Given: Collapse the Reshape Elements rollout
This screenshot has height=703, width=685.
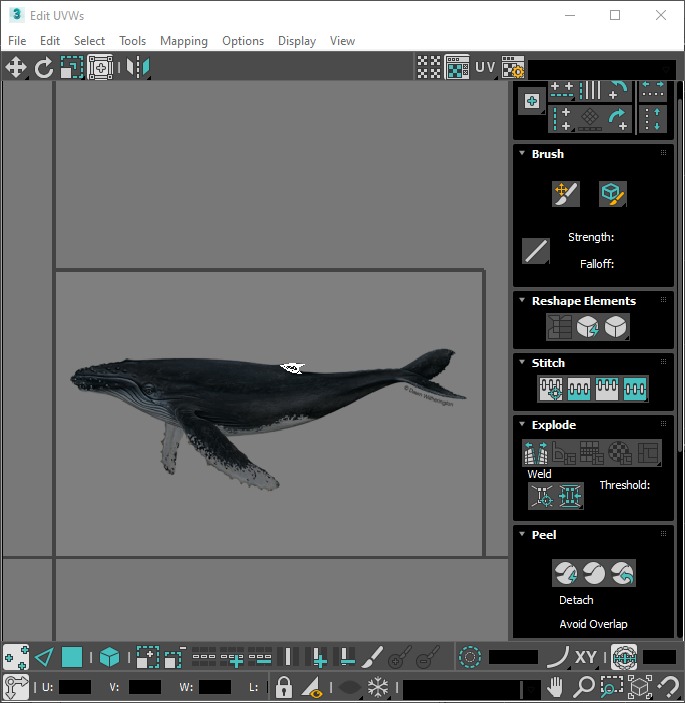Looking at the screenshot, I should (522, 300).
